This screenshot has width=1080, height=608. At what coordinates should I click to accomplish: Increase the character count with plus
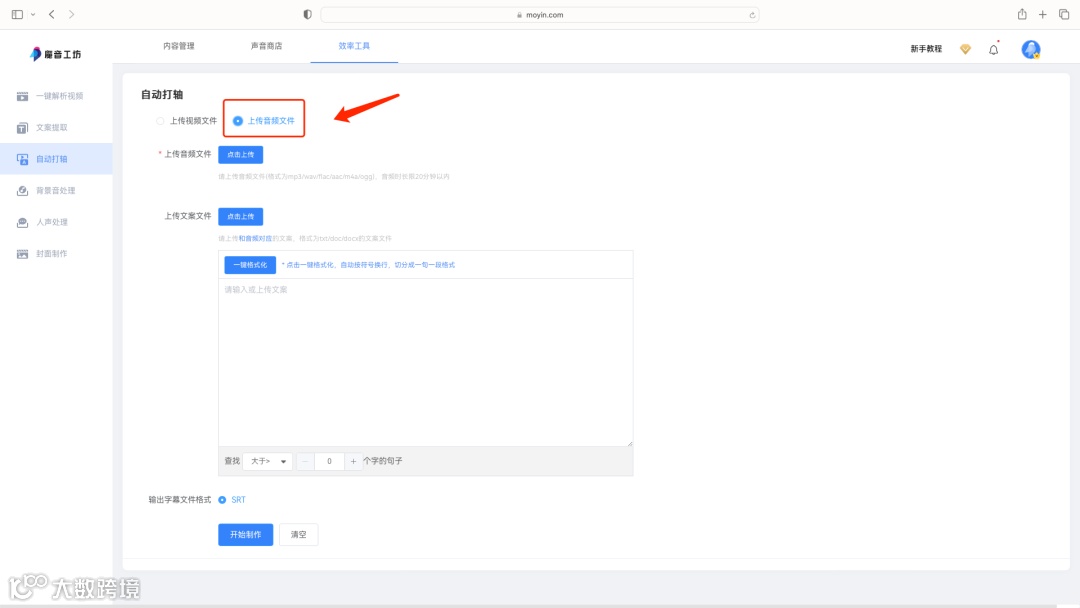click(353, 461)
